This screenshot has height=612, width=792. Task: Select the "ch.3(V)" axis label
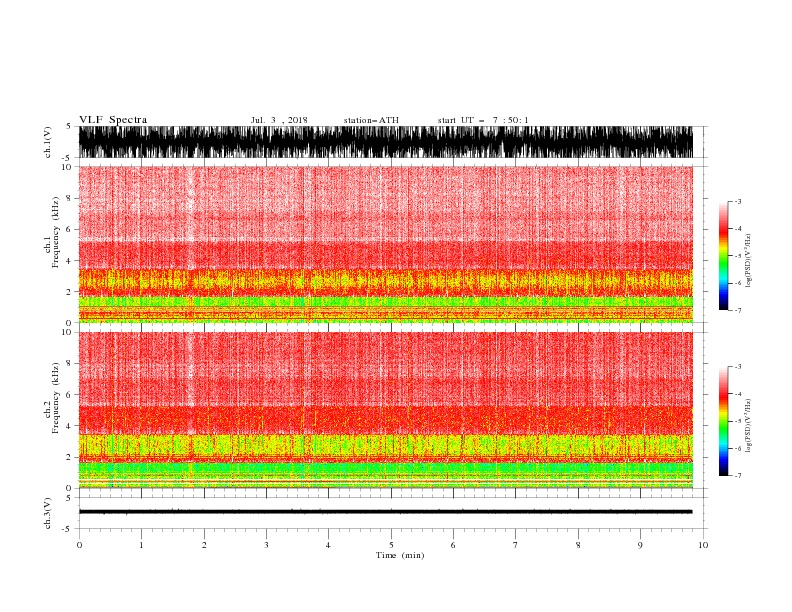(48, 513)
